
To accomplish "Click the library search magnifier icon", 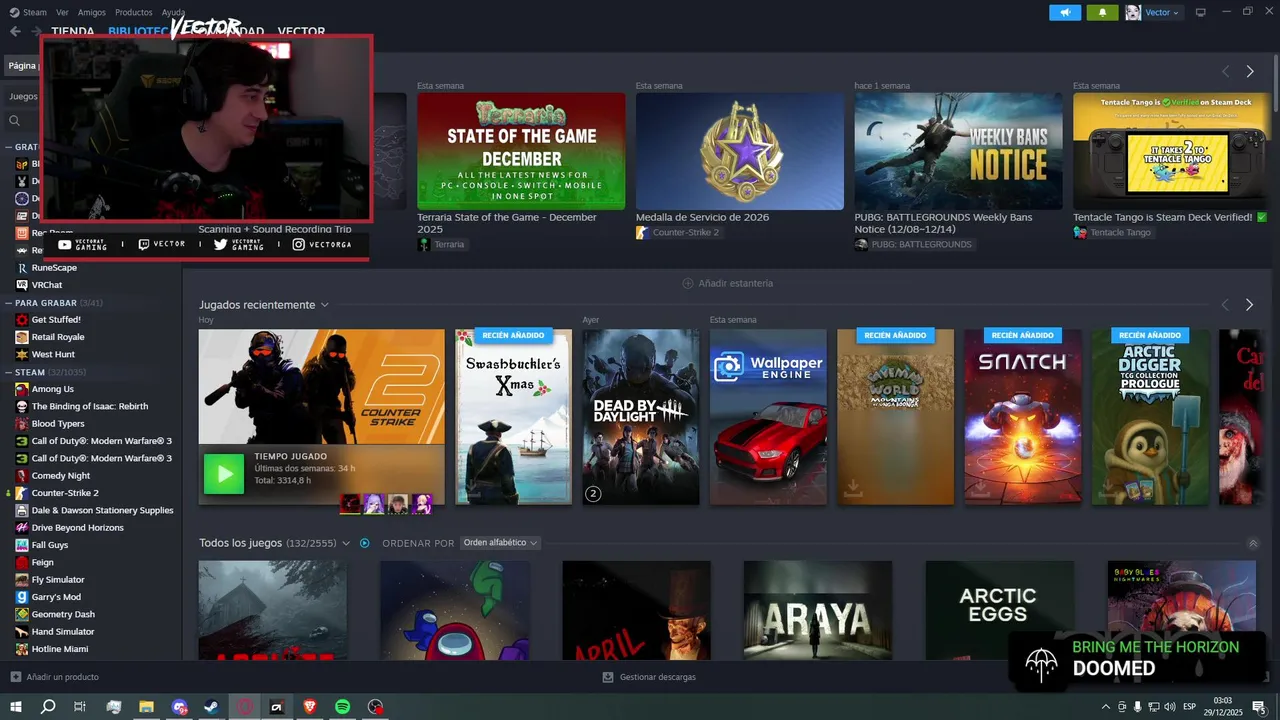I will tap(15, 121).
